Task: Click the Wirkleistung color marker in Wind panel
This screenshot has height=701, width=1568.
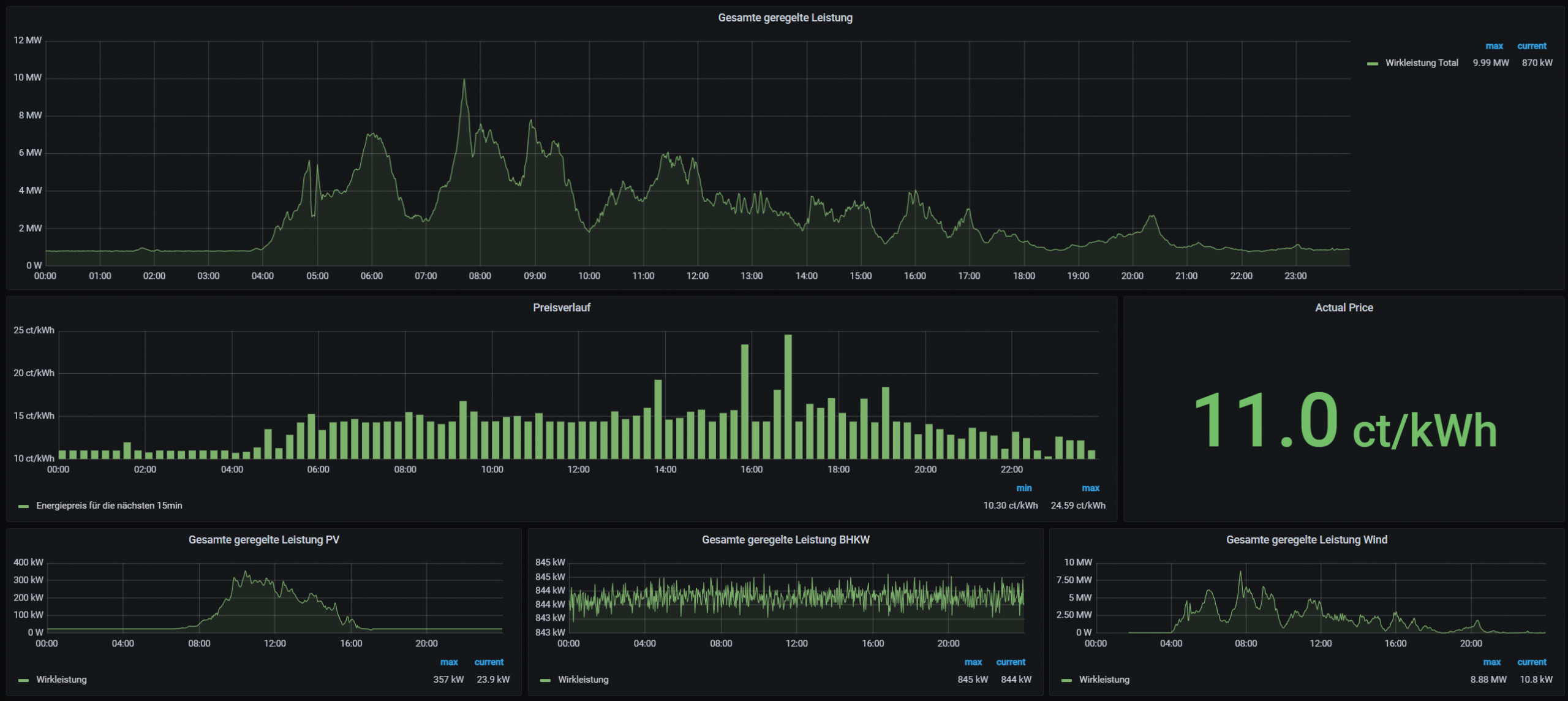Action: pyautogui.click(x=1068, y=680)
